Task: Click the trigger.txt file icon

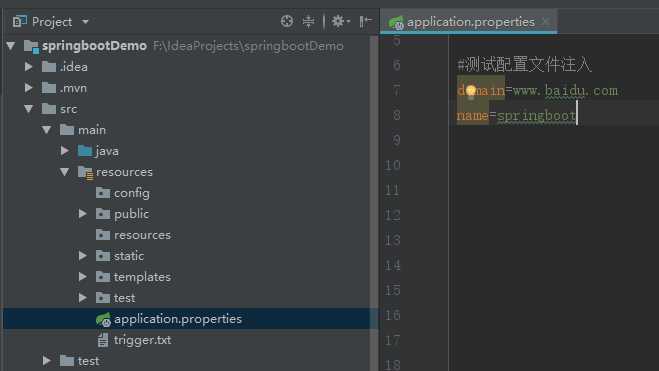Action: [x=103, y=340]
